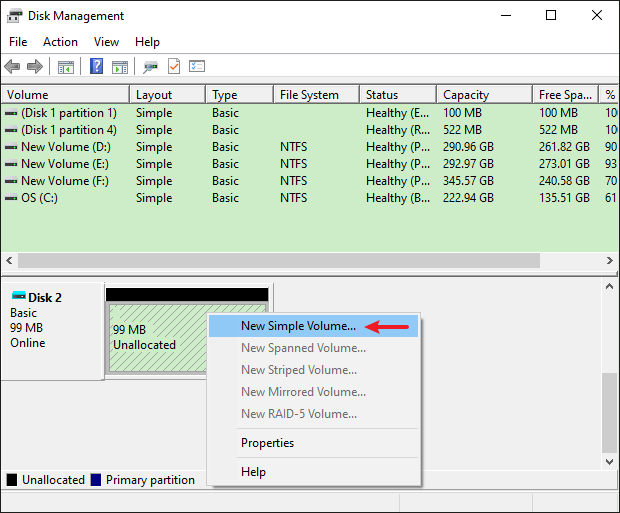The height and width of the screenshot is (513, 620).
Task: Click the 261.82 GB free space cell
Action: (x=564, y=147)
